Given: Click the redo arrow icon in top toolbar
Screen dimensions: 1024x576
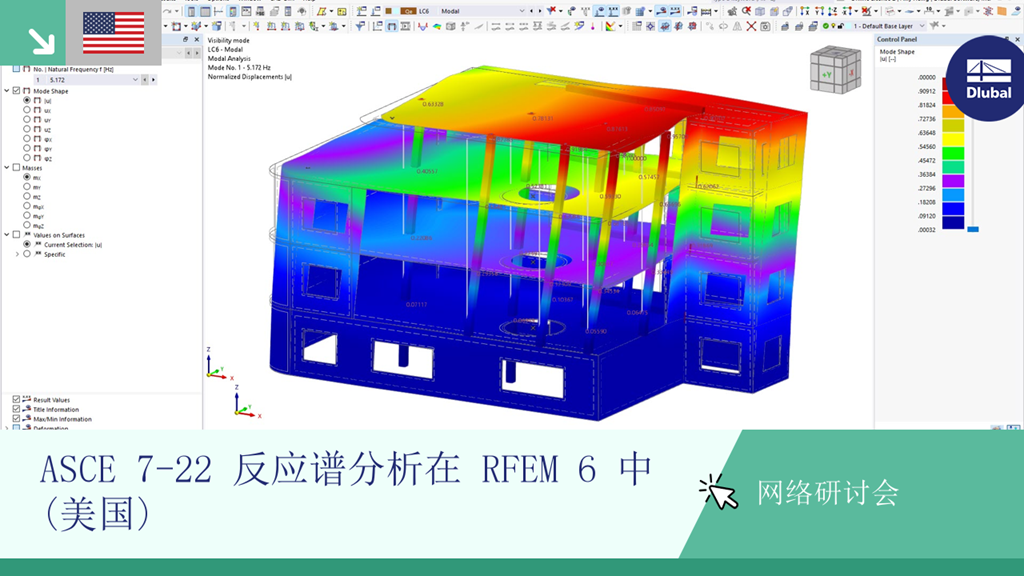Looking at the screenshot, I should click(167, 11).
